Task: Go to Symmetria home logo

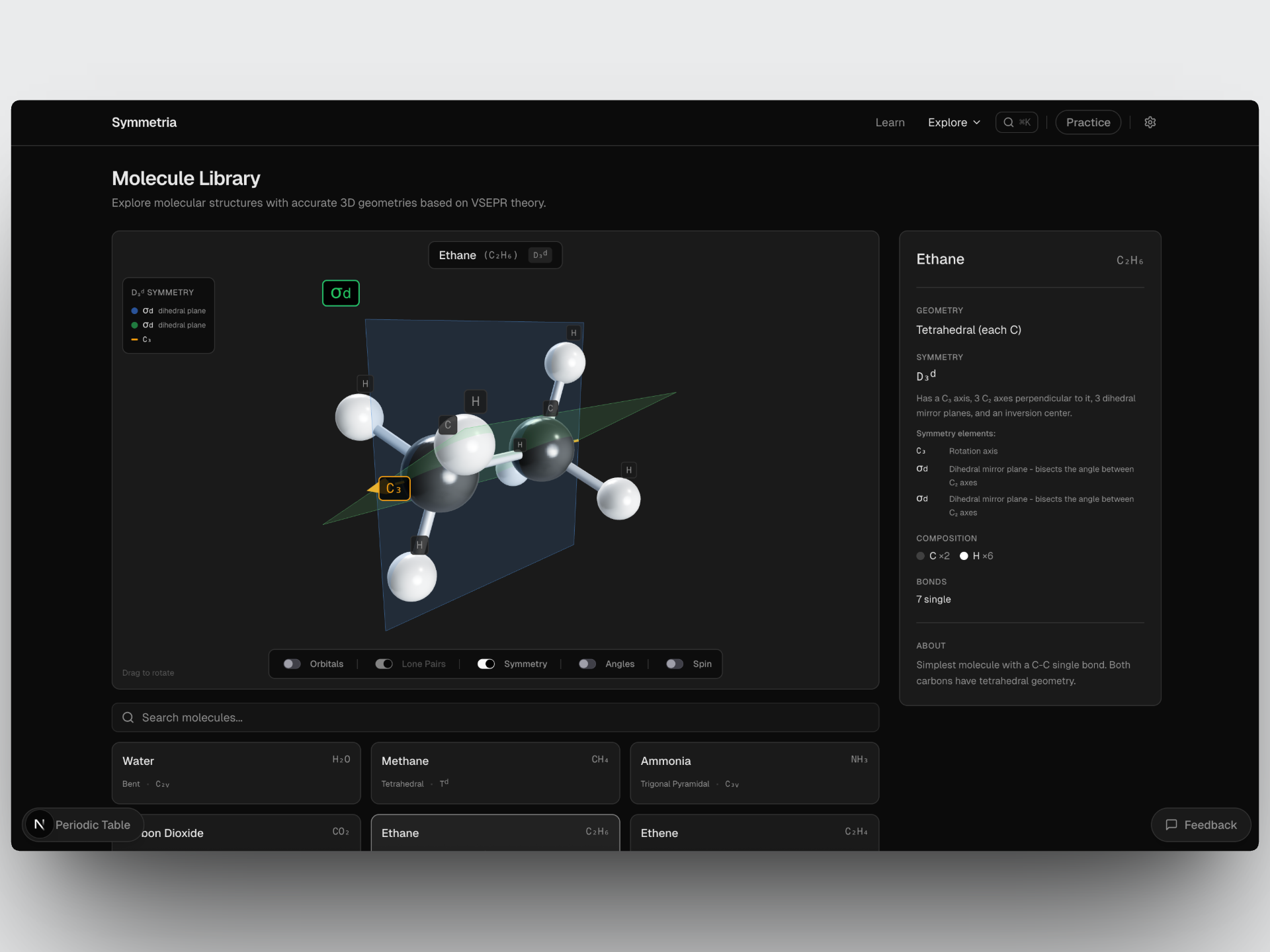Action: pos(144,122)
